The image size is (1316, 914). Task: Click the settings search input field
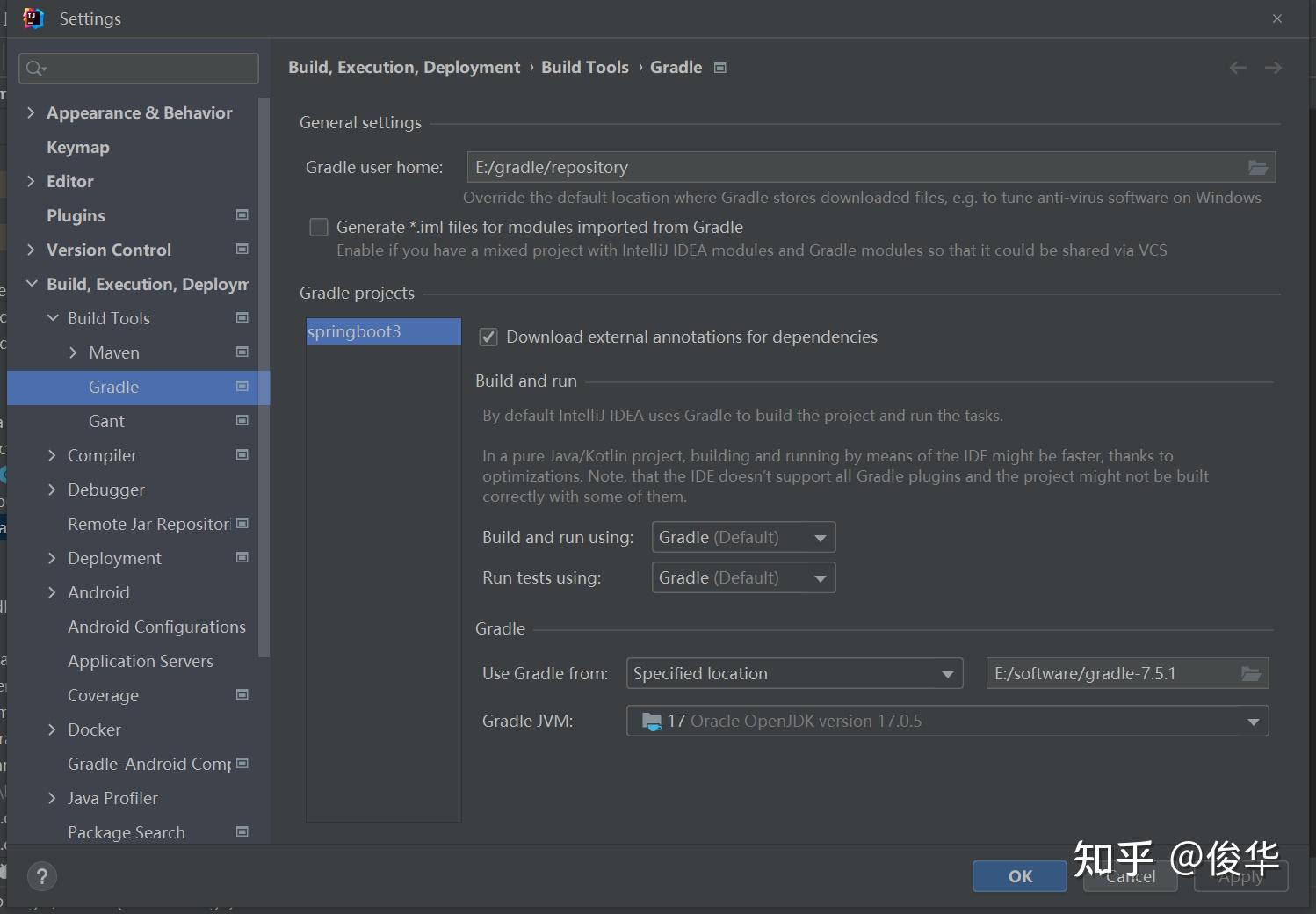point(139,69)
